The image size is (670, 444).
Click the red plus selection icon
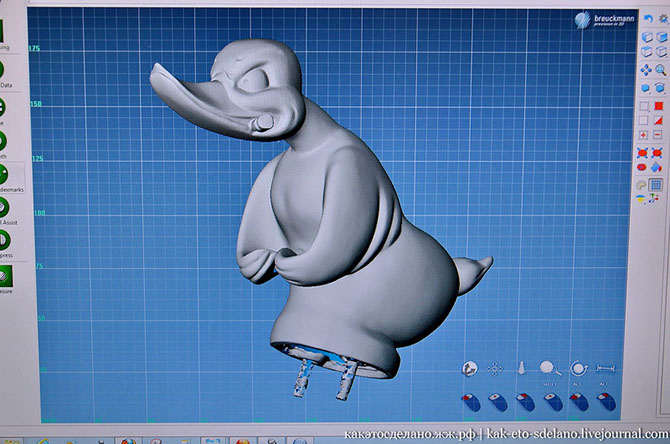pos(643,135)
